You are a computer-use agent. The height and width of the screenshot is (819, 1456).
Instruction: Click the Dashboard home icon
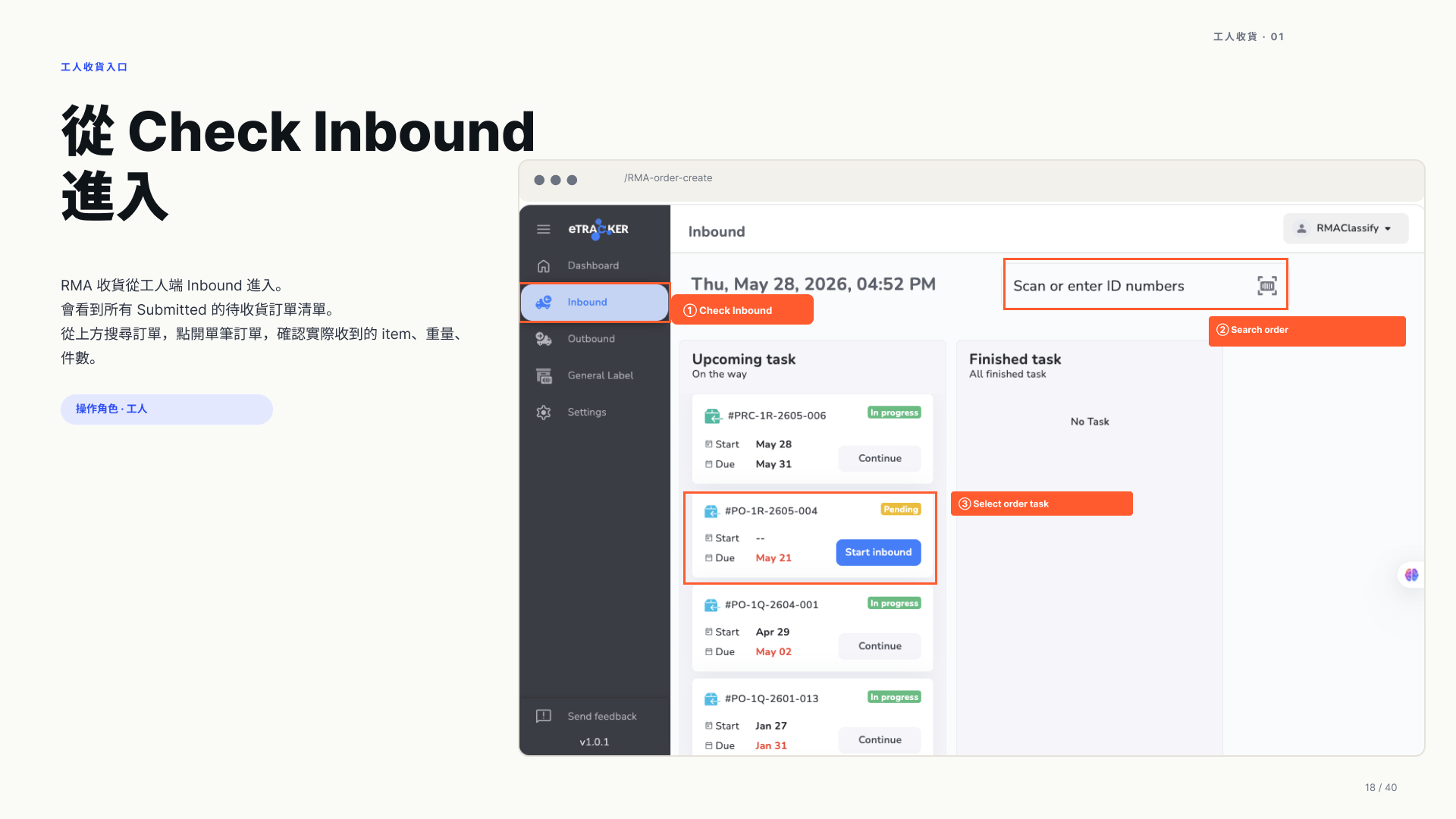click(x=543, y=266)
